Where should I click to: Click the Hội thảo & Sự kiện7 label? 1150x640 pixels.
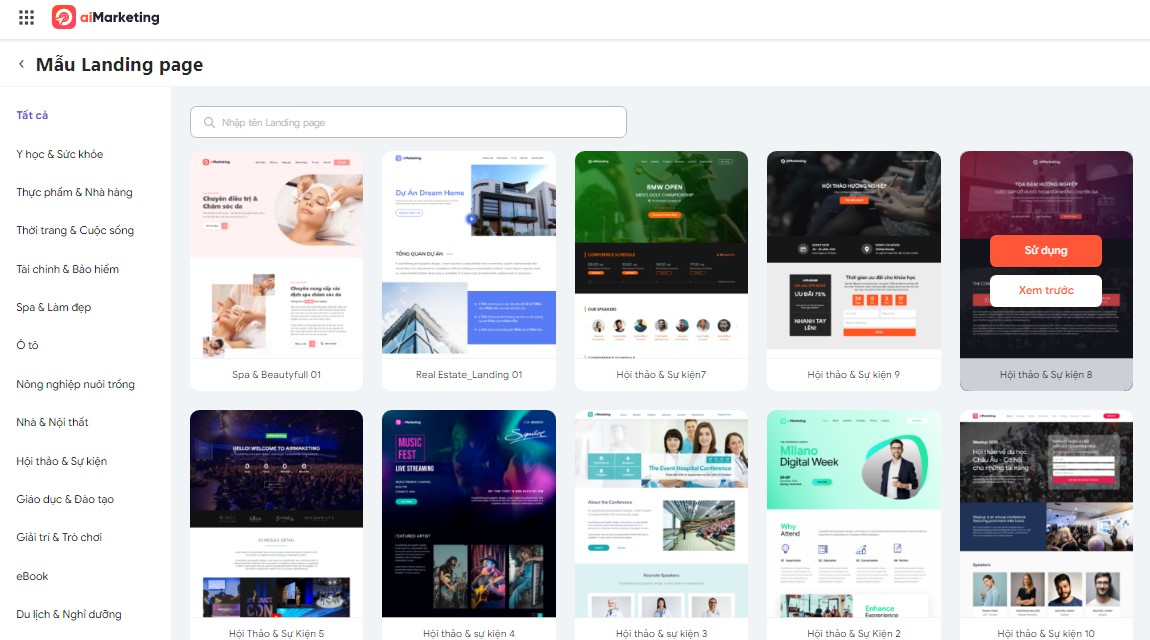click(x=662, y=375)
